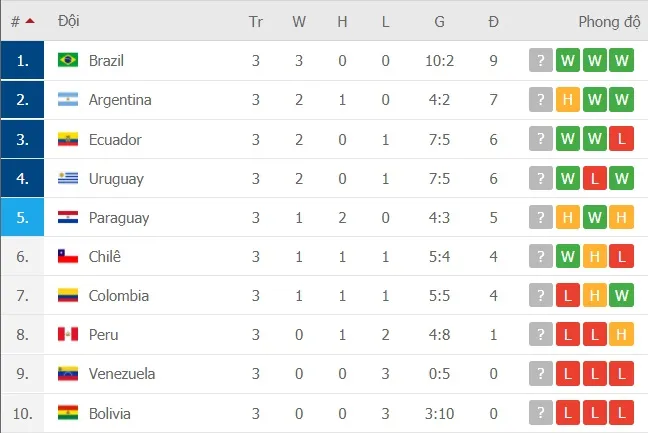
Task: Click the Phong độ column header
Action: coord(608,21)
